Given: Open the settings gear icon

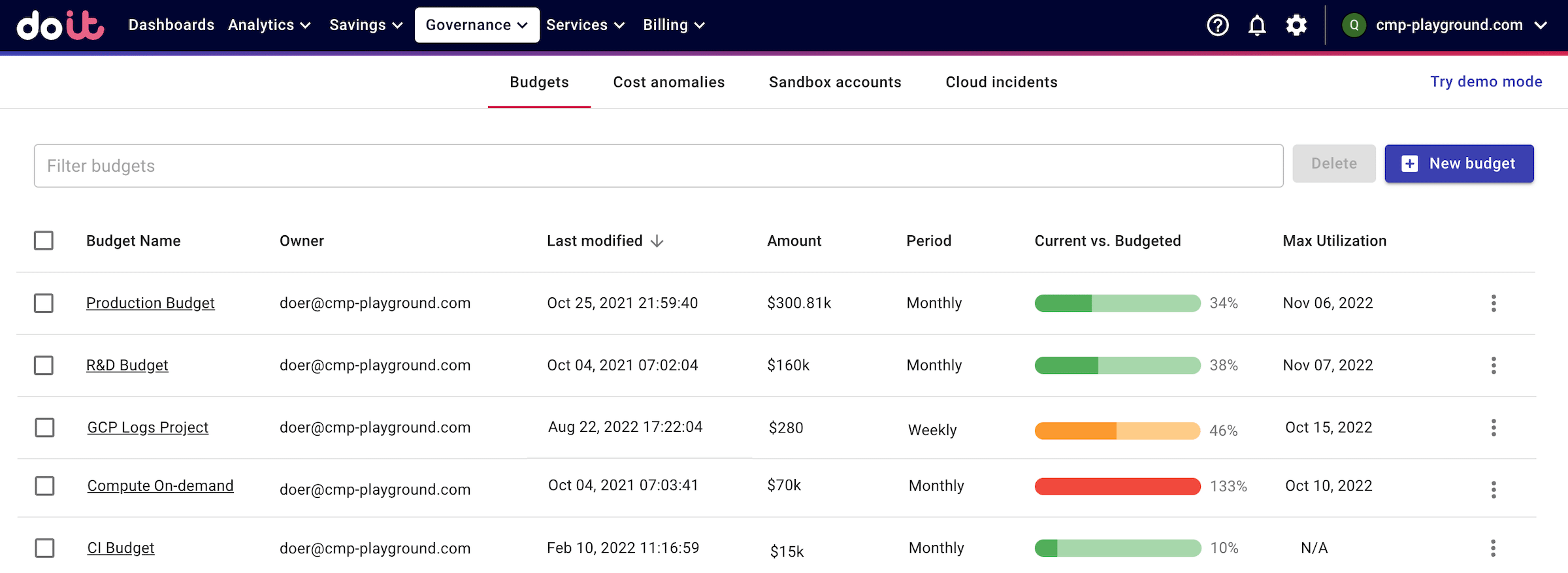Looking at the screenshot, I should click(x=1296, y=25).
